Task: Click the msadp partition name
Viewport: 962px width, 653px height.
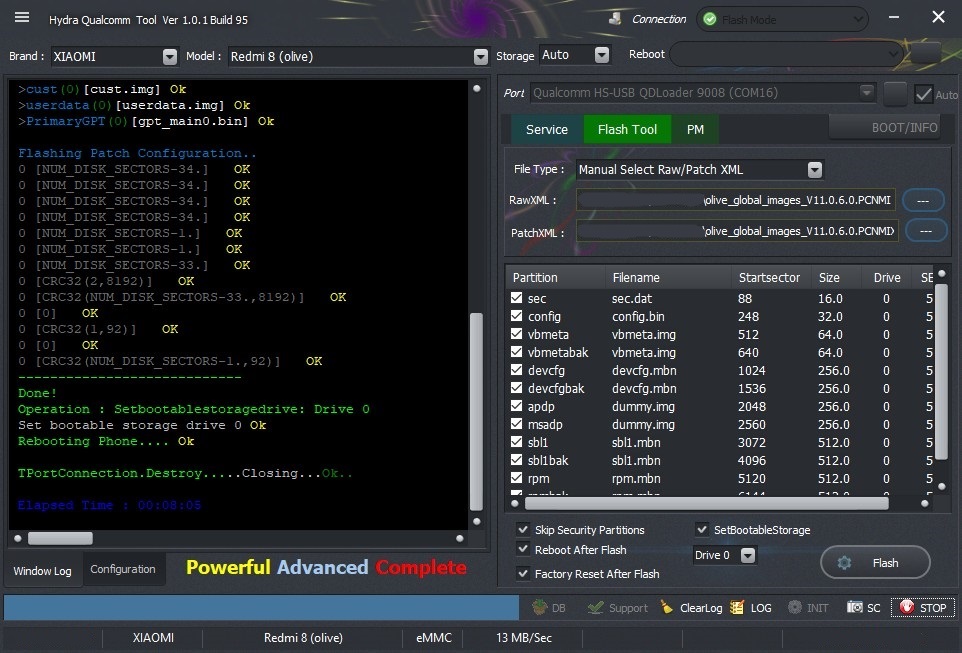Action: pos(545,424)
